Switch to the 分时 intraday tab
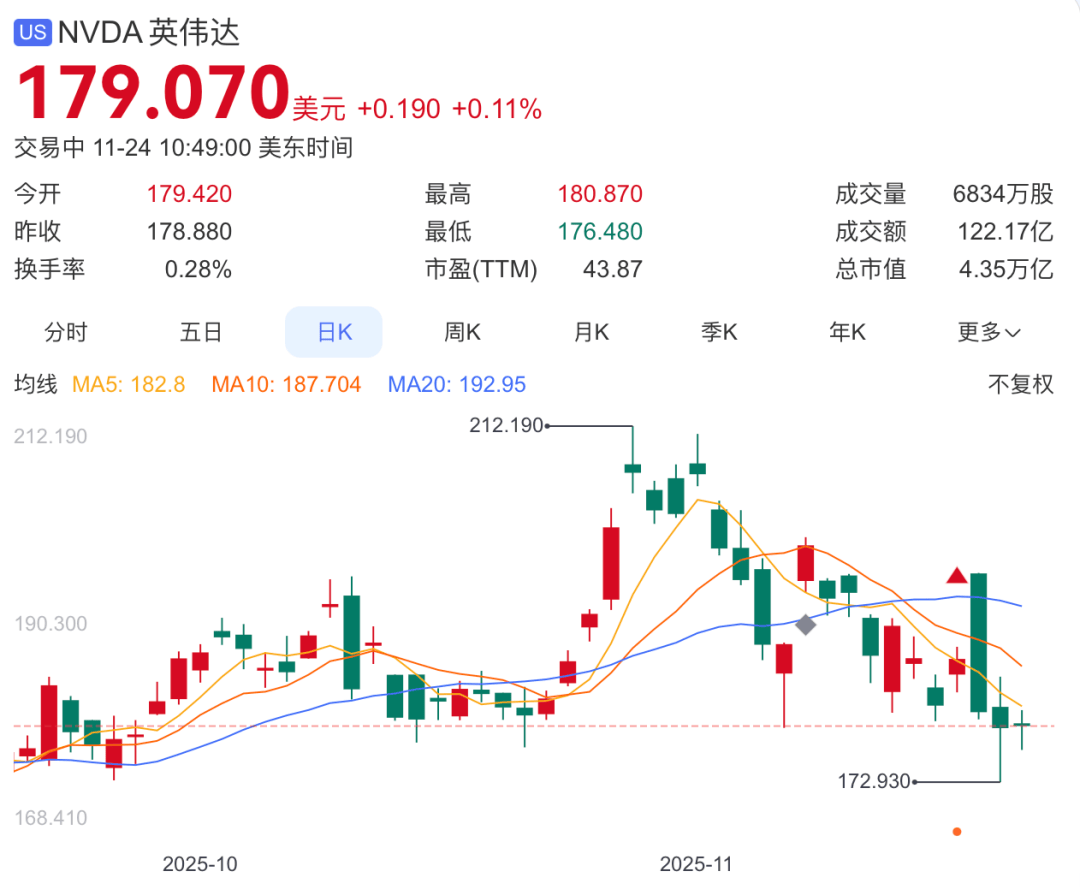 click(66, 333)
